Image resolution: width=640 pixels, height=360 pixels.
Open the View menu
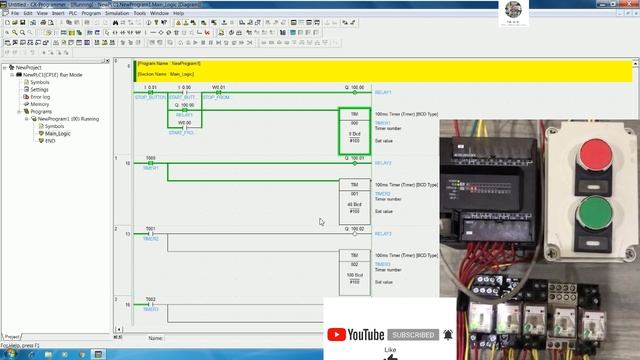point(42,13)
